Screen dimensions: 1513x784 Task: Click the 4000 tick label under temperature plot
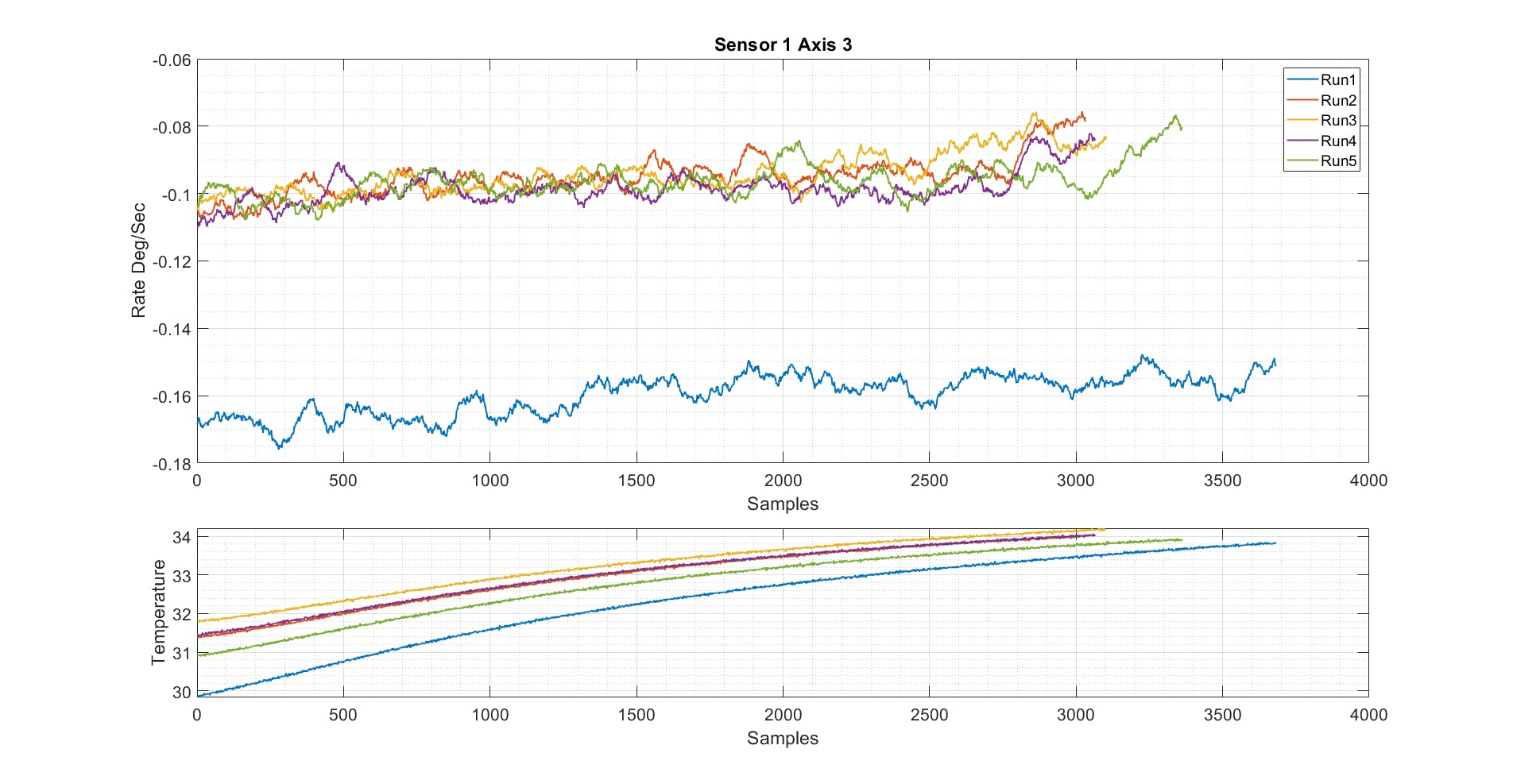[x=1368, y=715]
